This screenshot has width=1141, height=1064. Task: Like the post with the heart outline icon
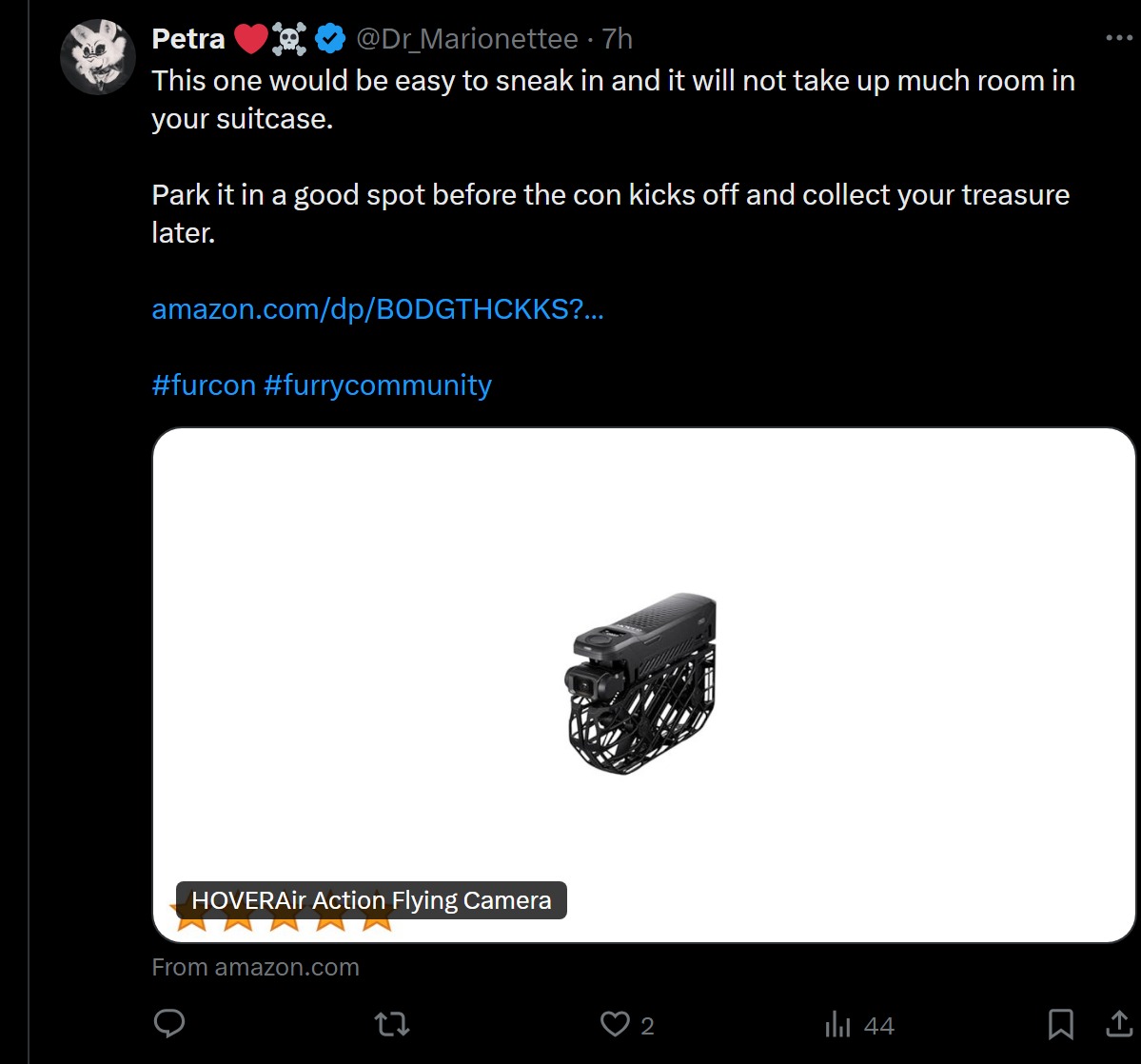[615, 1024]
